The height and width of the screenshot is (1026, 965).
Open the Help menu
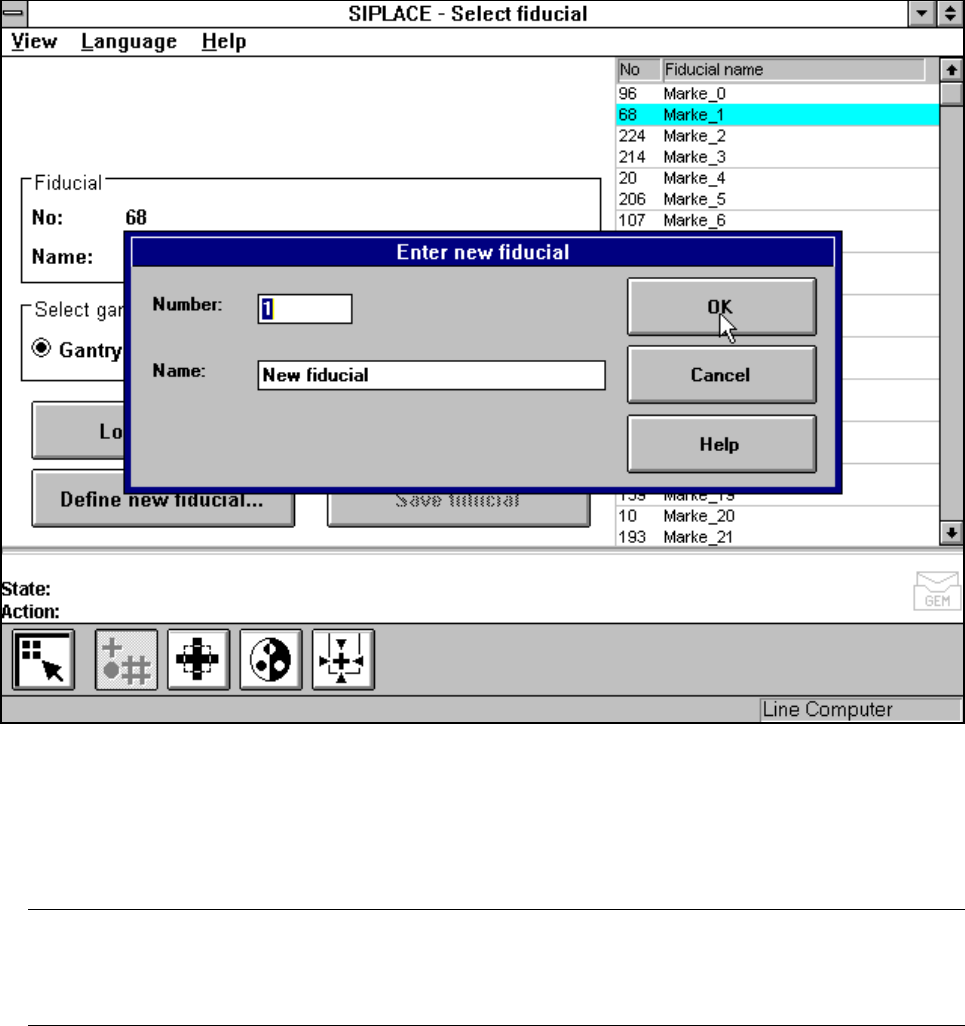[224, 41]
